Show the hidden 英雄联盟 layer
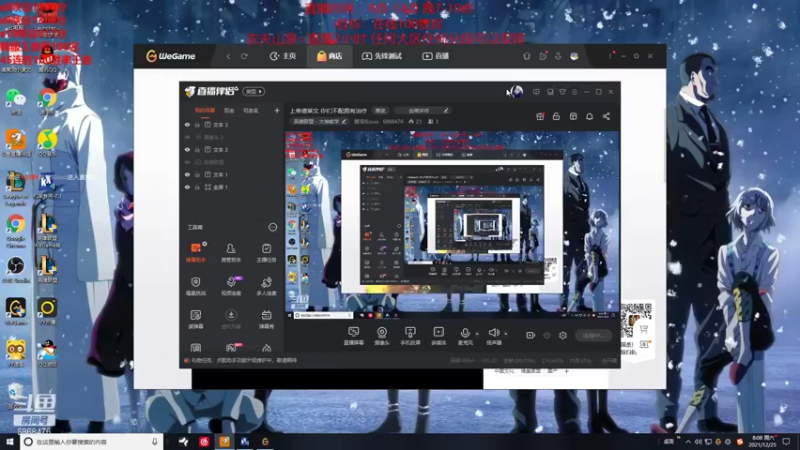The image size is (800, 450). pos(187,162)
